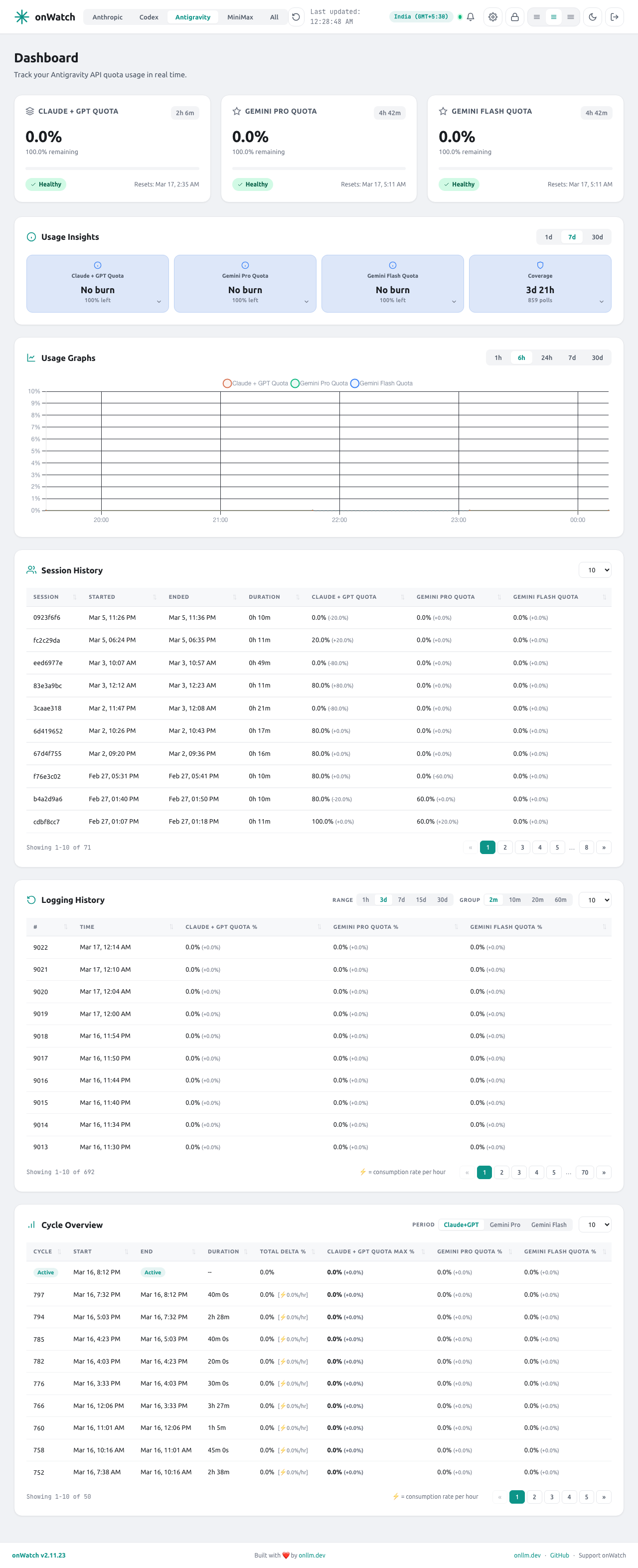Click the Session History users icon

click(x=31, y=570)
